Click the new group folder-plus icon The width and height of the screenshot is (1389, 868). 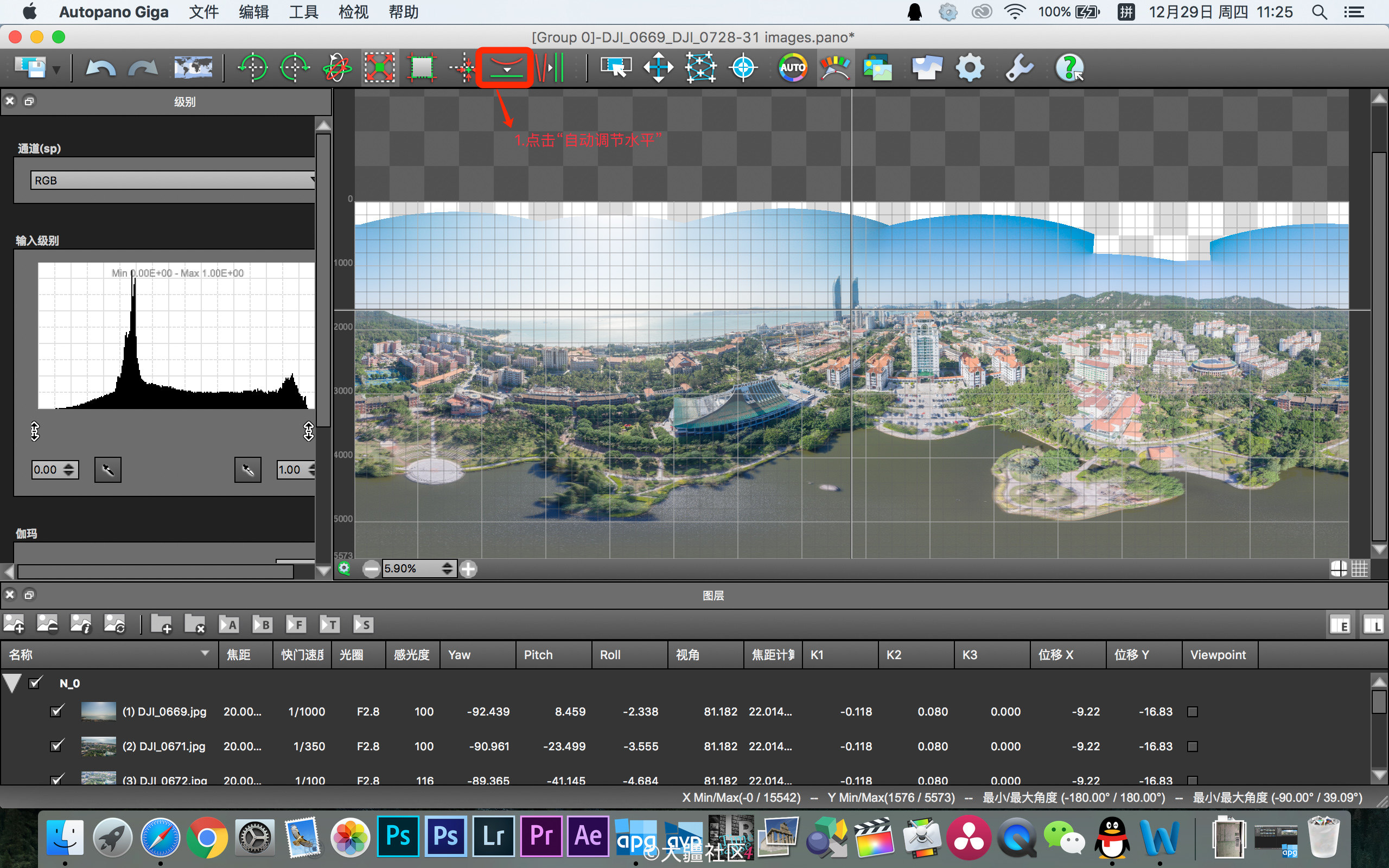[161, 624]
